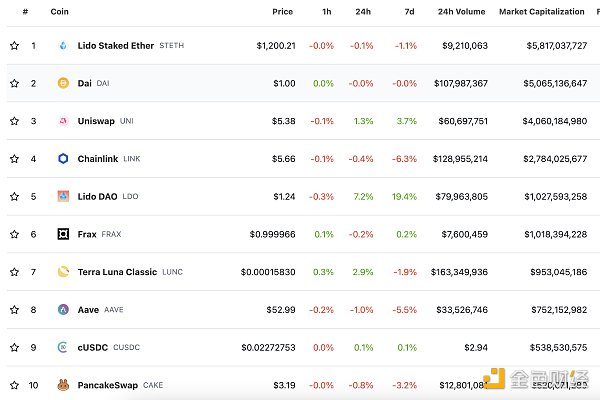Toggle favorite star for Uniswap

point(14,121)
